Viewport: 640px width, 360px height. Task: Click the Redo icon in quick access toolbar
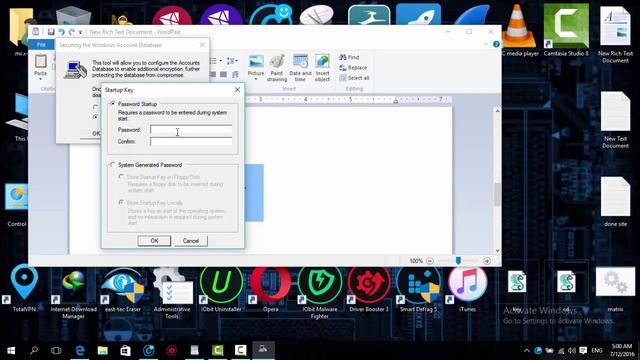tap(71, 32)
